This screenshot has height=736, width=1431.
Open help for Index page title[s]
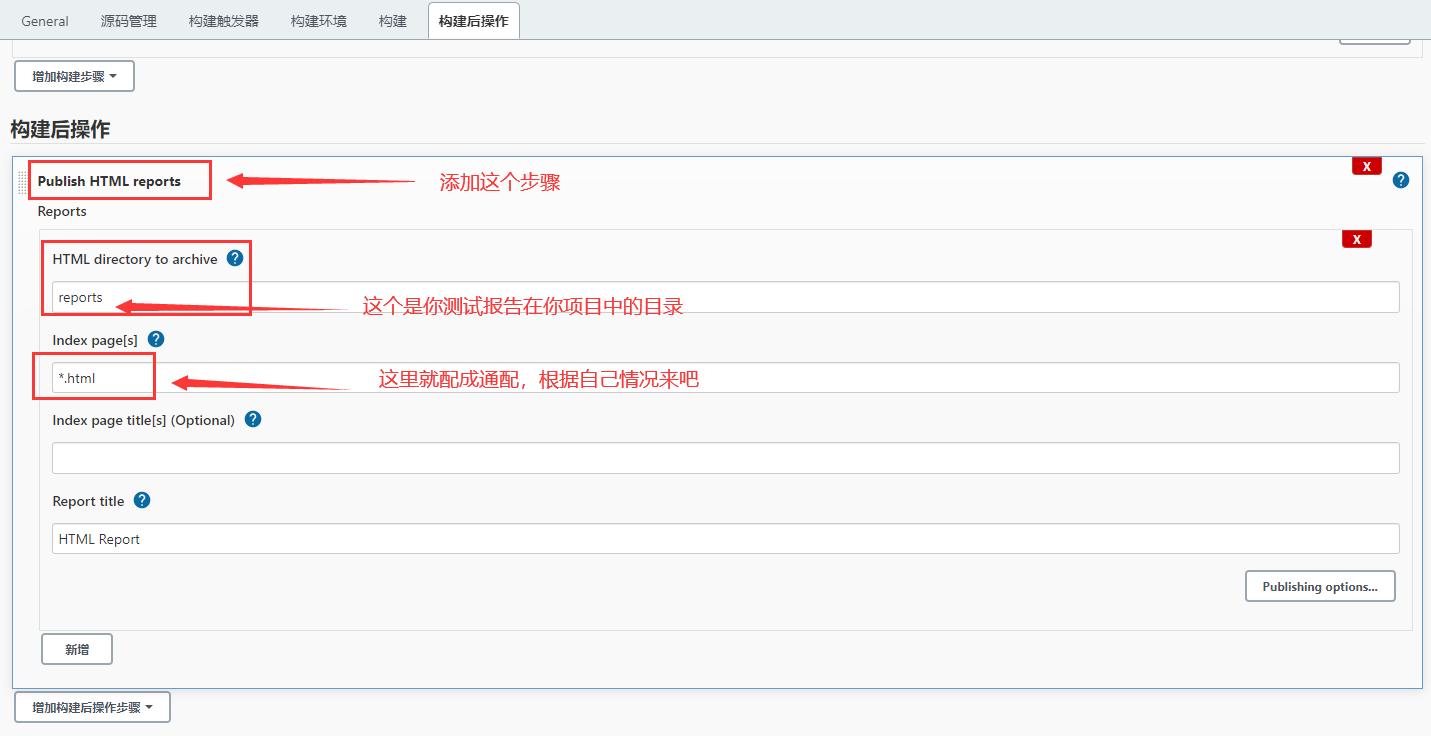253,419
